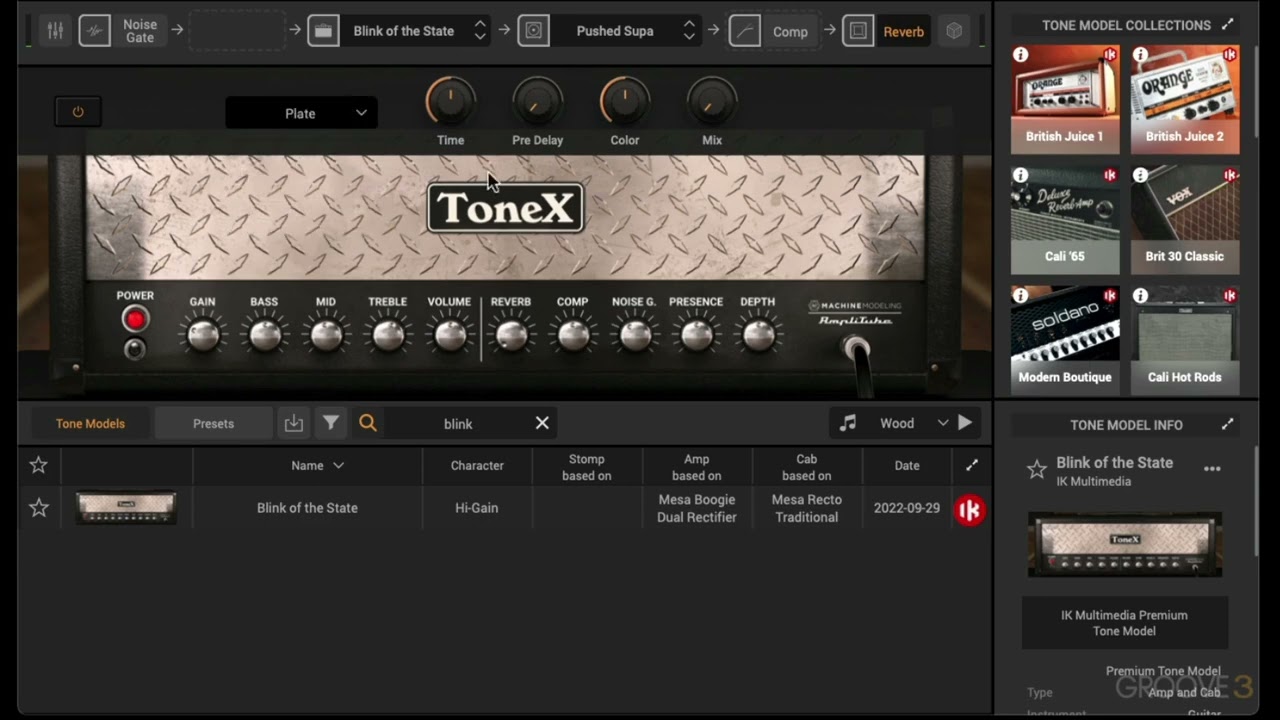Click the amp TREBLE knob
The image size is (1280, 720).
[x=388, y=335]
